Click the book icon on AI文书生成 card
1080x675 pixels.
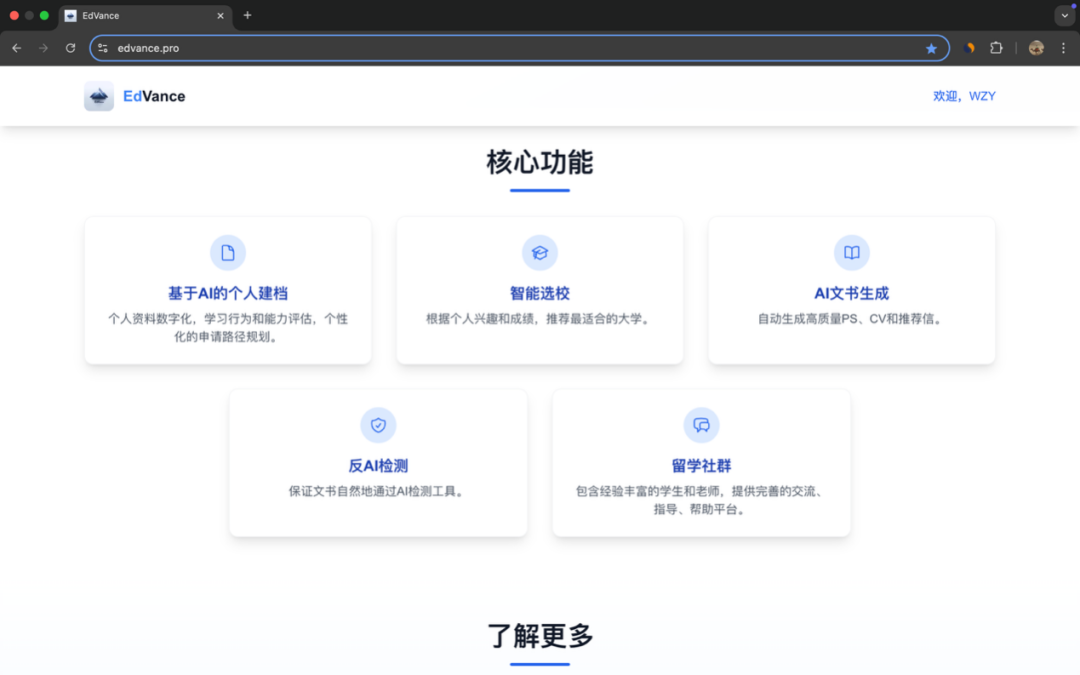pos(851,252)
